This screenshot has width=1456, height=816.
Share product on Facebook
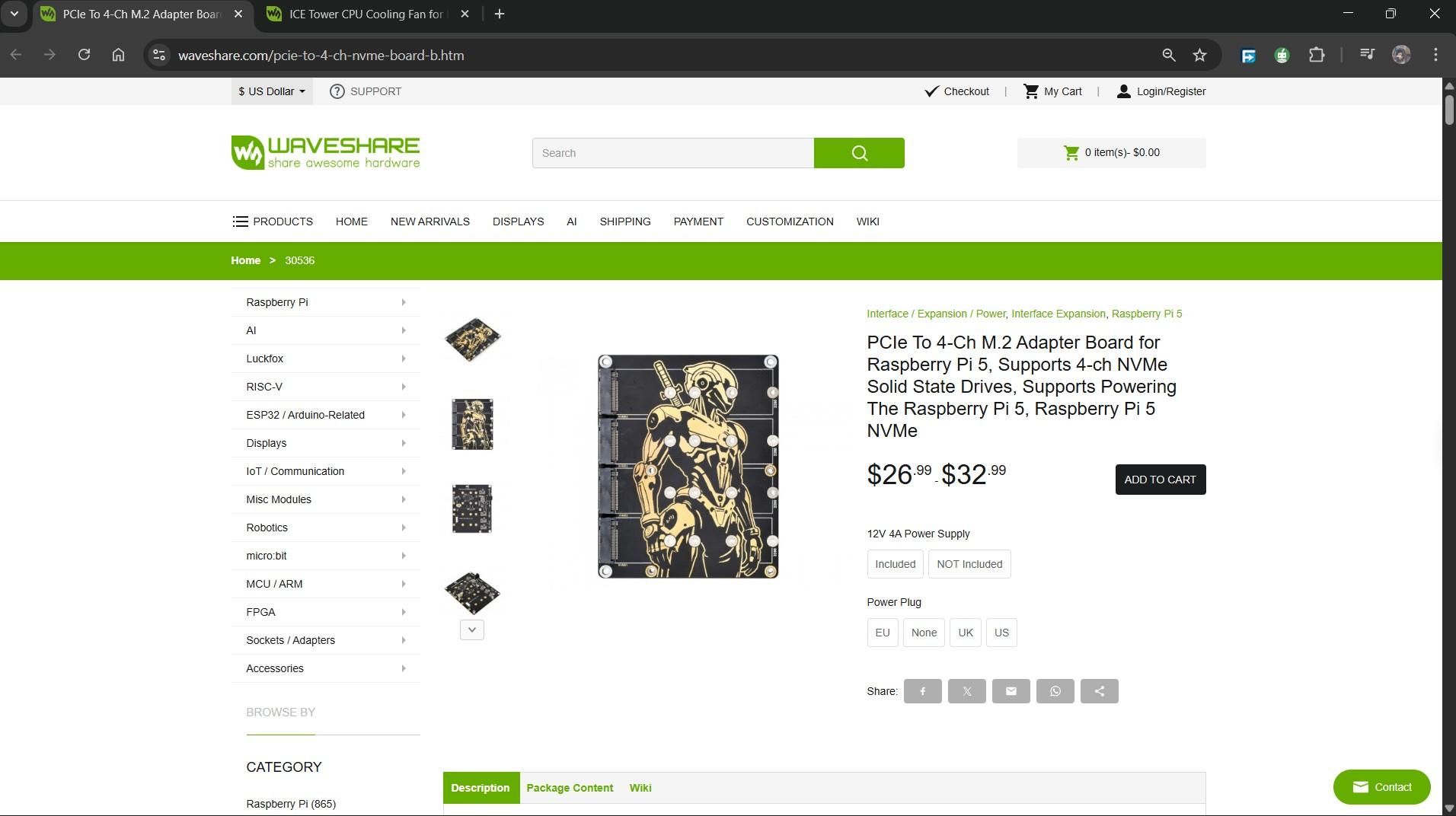(922, 691)
